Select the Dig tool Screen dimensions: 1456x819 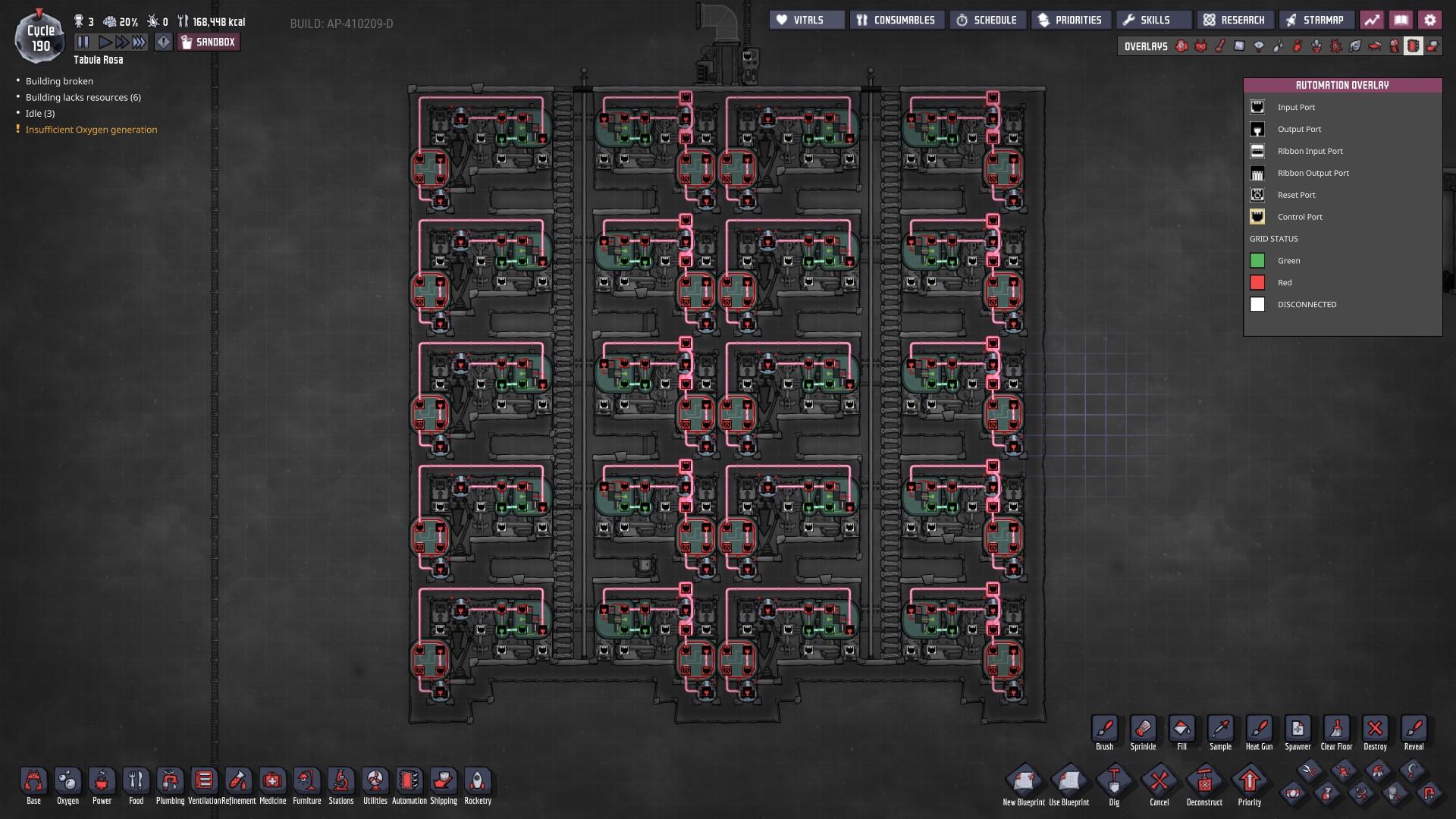coord(1114,782)
